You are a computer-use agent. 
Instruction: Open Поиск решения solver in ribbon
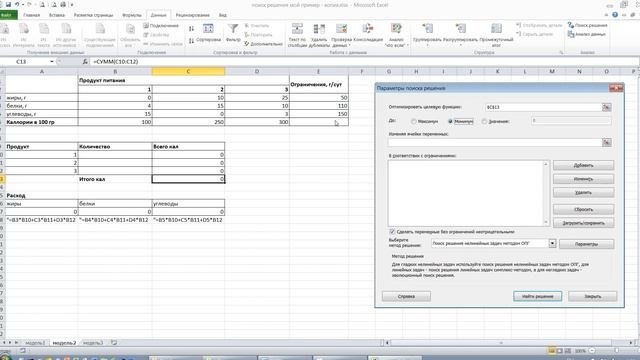click(587, 25)
